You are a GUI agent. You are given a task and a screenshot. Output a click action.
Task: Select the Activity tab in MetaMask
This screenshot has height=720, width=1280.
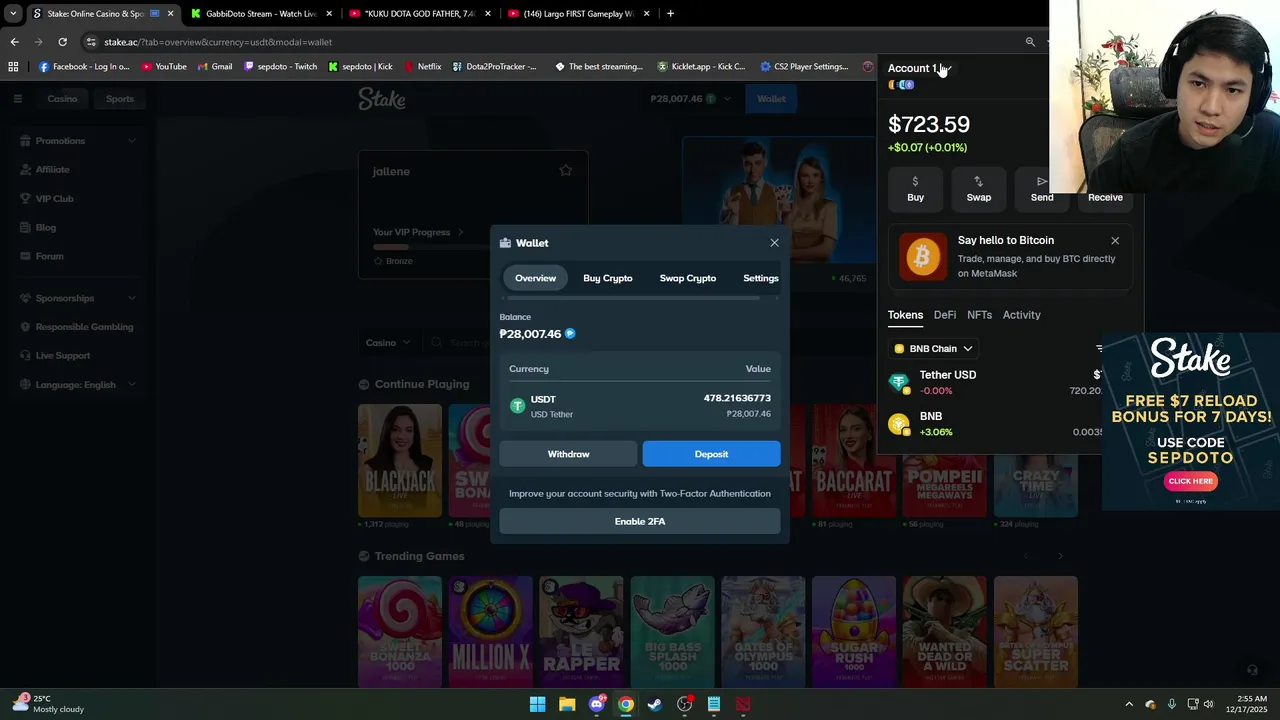tap(1021, 315)
